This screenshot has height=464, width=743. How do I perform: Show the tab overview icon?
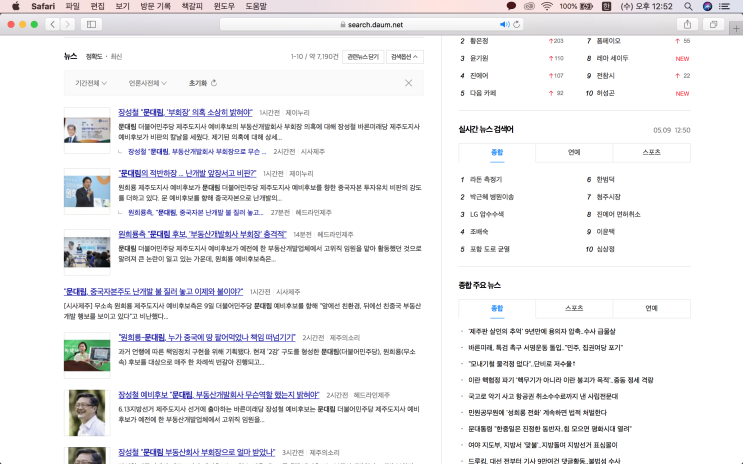pyautogui.click(x=713, y=24)
